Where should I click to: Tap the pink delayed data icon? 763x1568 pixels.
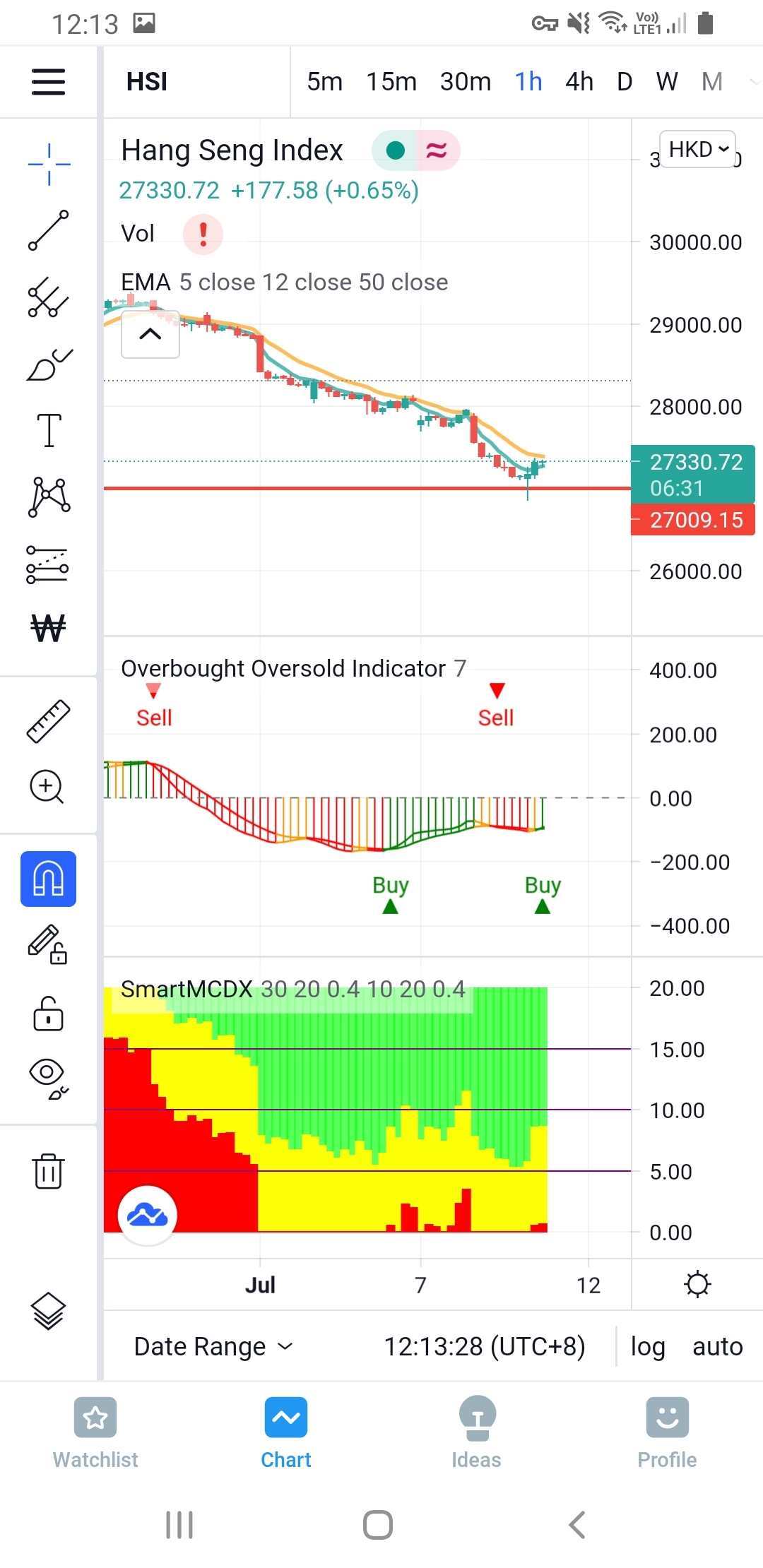coord(437,150)
